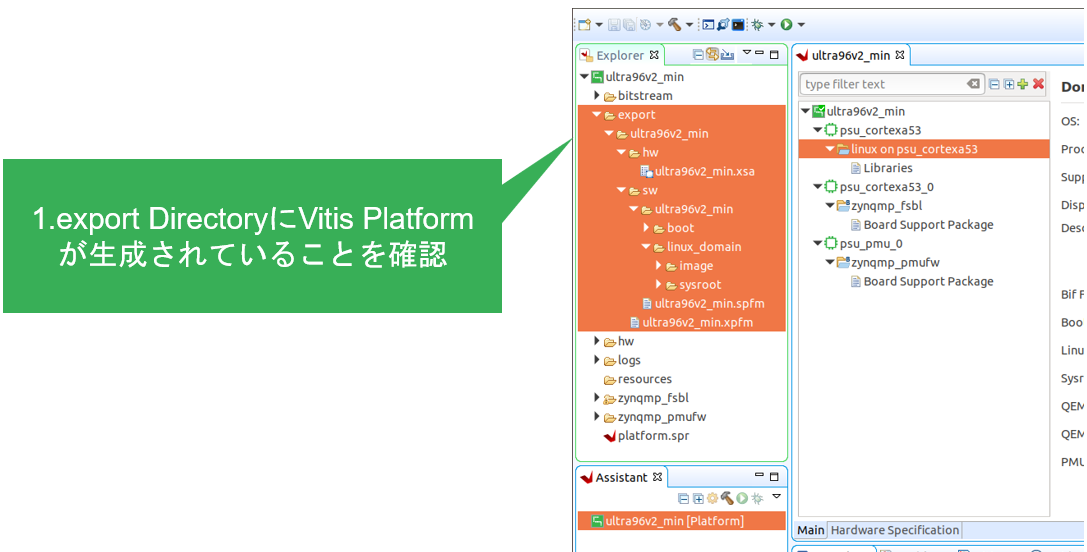Switch to the Assistant tab

point(621,478)
